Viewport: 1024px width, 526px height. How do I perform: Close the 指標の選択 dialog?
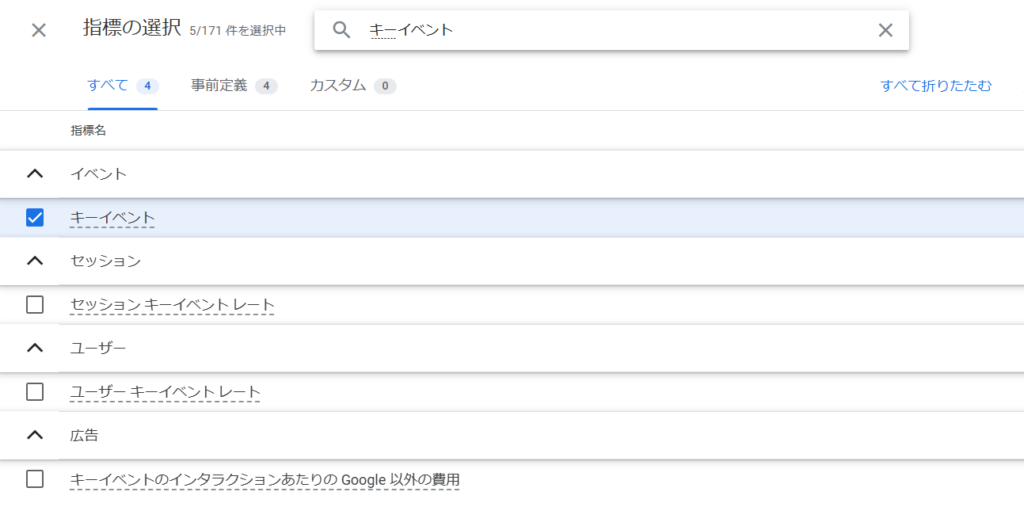[x=39, y=30]
